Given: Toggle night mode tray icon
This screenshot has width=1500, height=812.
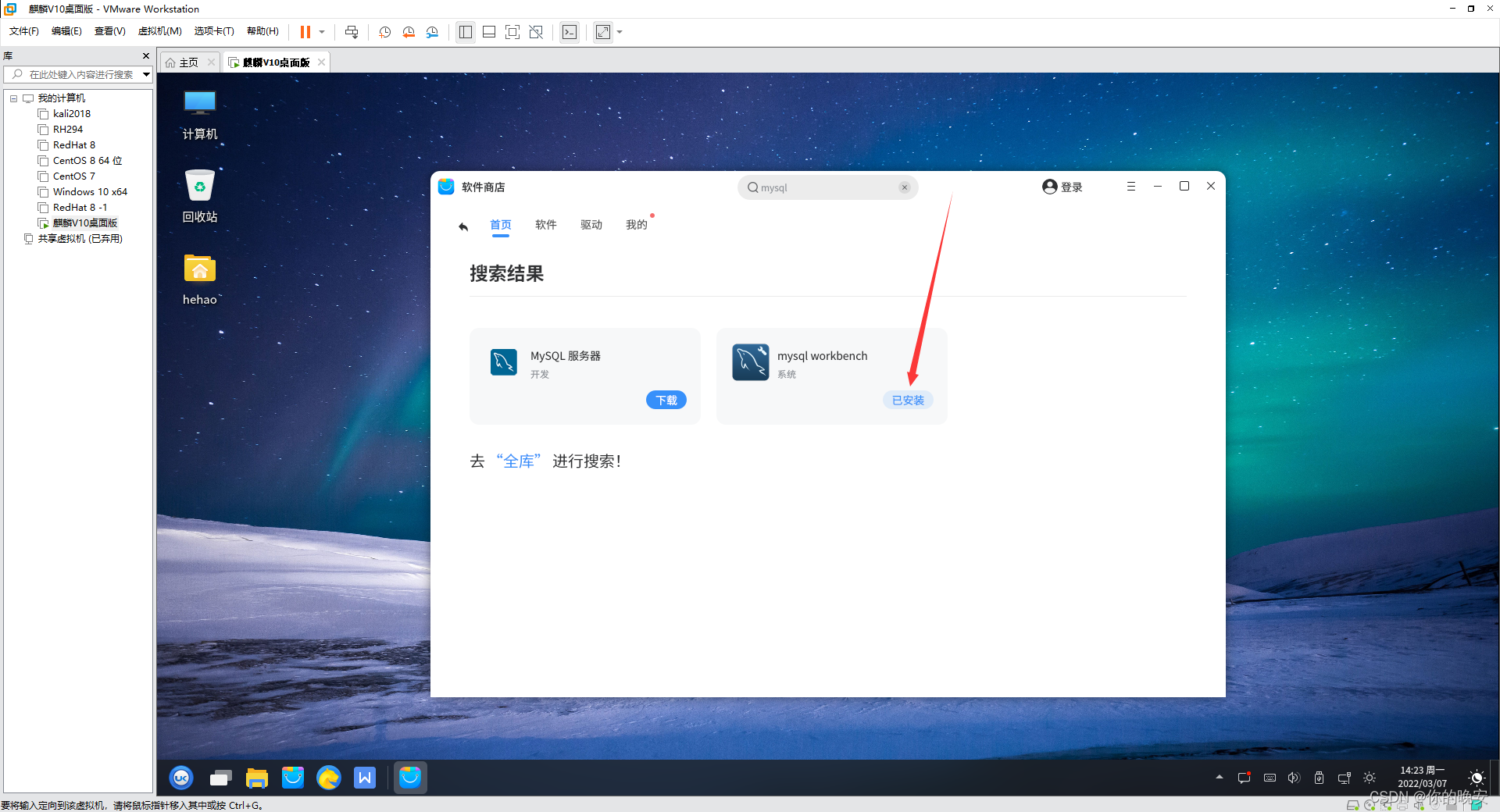Looking at the screenshot, I should click(1476, 777).
